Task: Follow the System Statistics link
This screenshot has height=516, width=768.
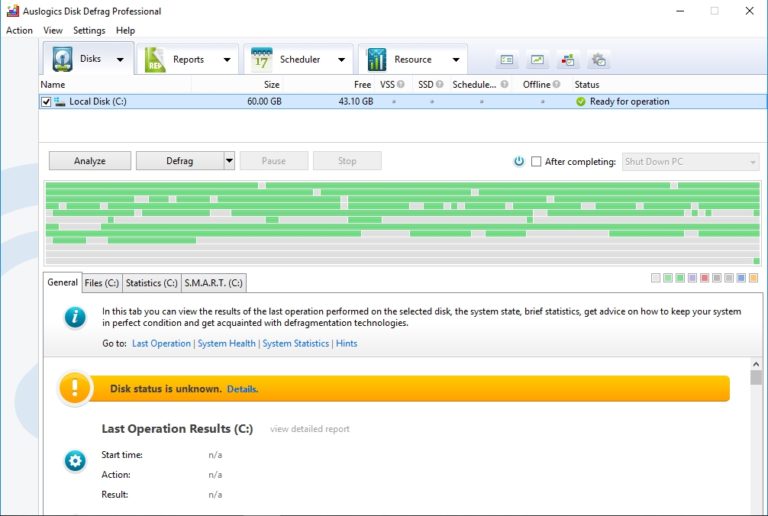Action: pos(295,344)
